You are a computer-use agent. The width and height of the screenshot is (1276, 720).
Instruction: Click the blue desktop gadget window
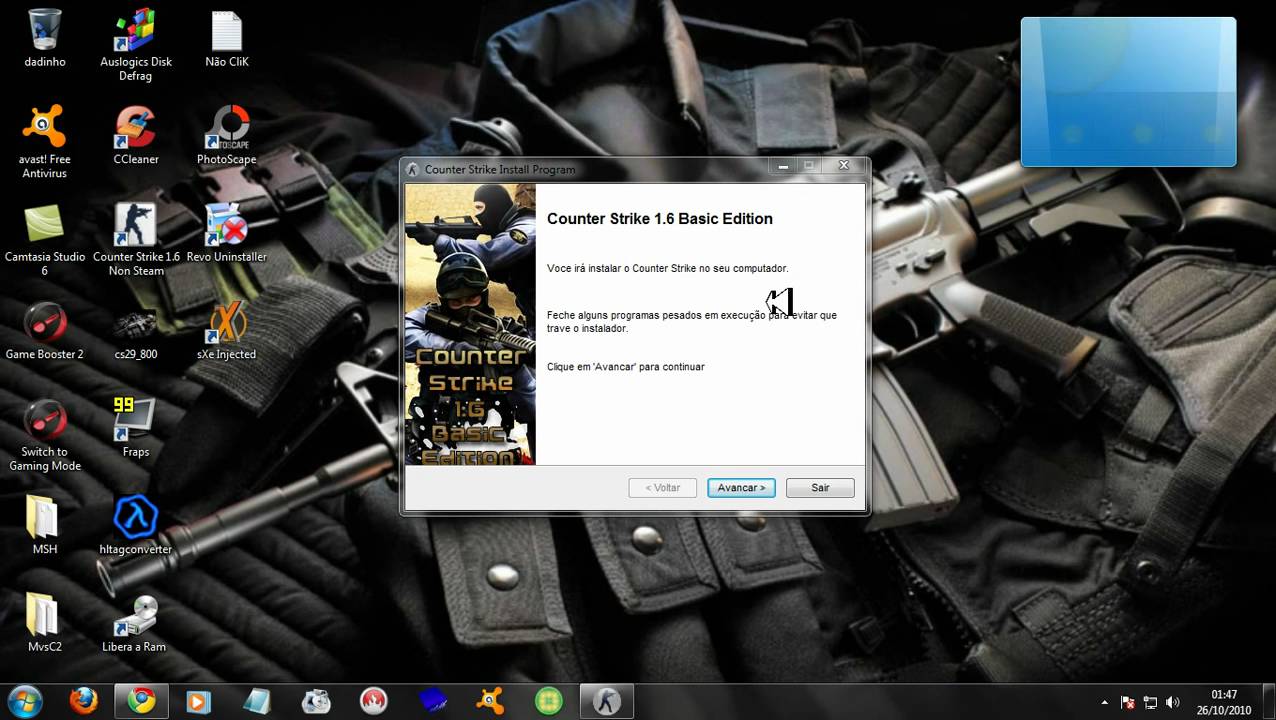tap(1128, 92)
